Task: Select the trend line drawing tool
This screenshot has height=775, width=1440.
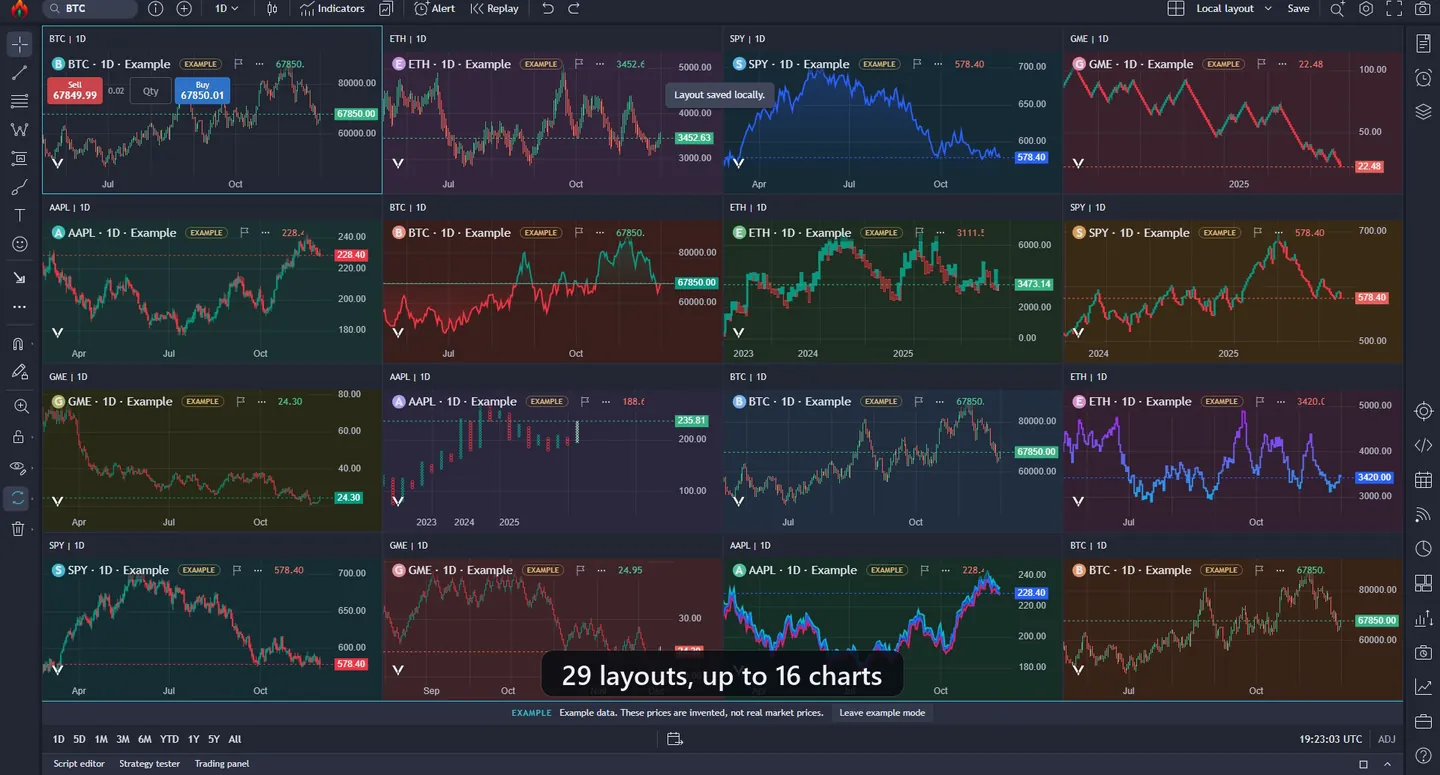Action: point(19,73)
